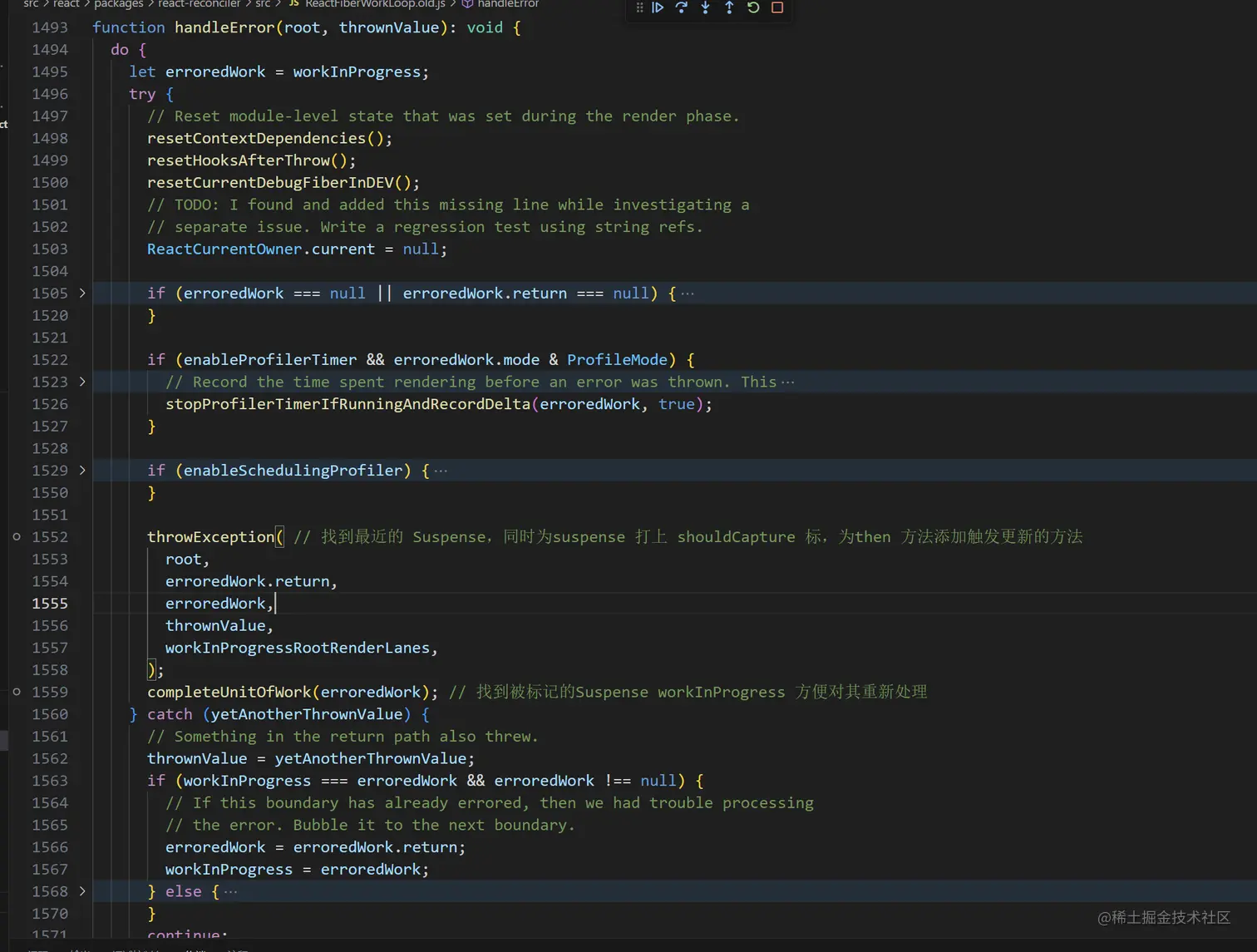This screenshot has height=952, width=1257.
Task: Restart the debug session
Action: [753, 7]
